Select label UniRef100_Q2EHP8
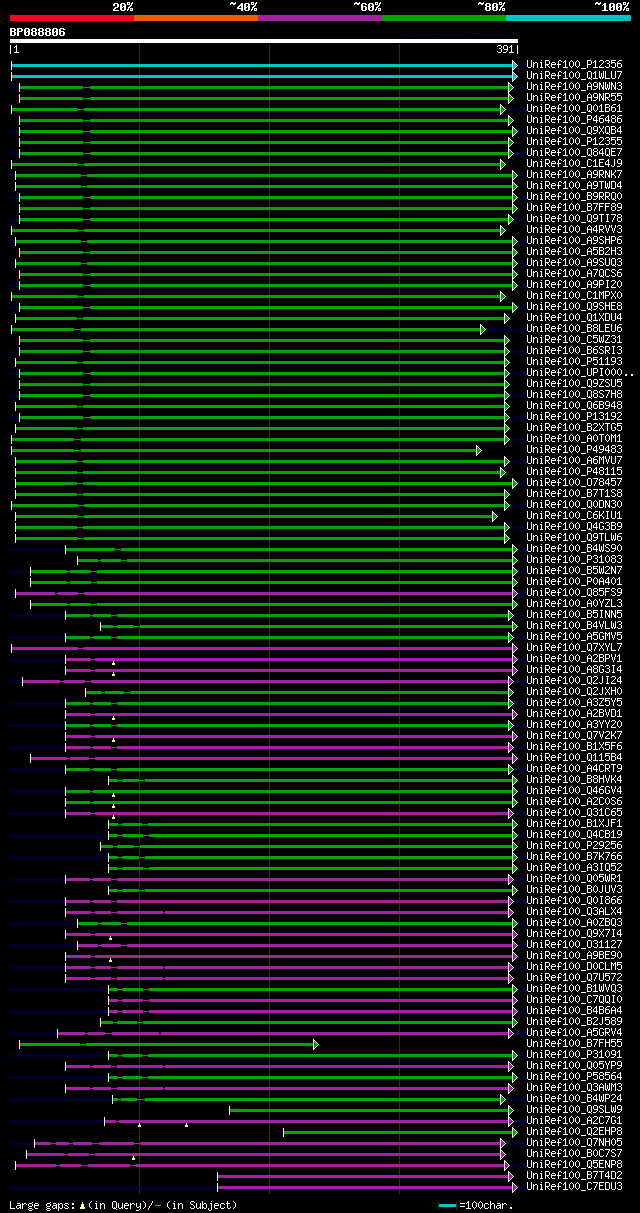 point(574,1131)
